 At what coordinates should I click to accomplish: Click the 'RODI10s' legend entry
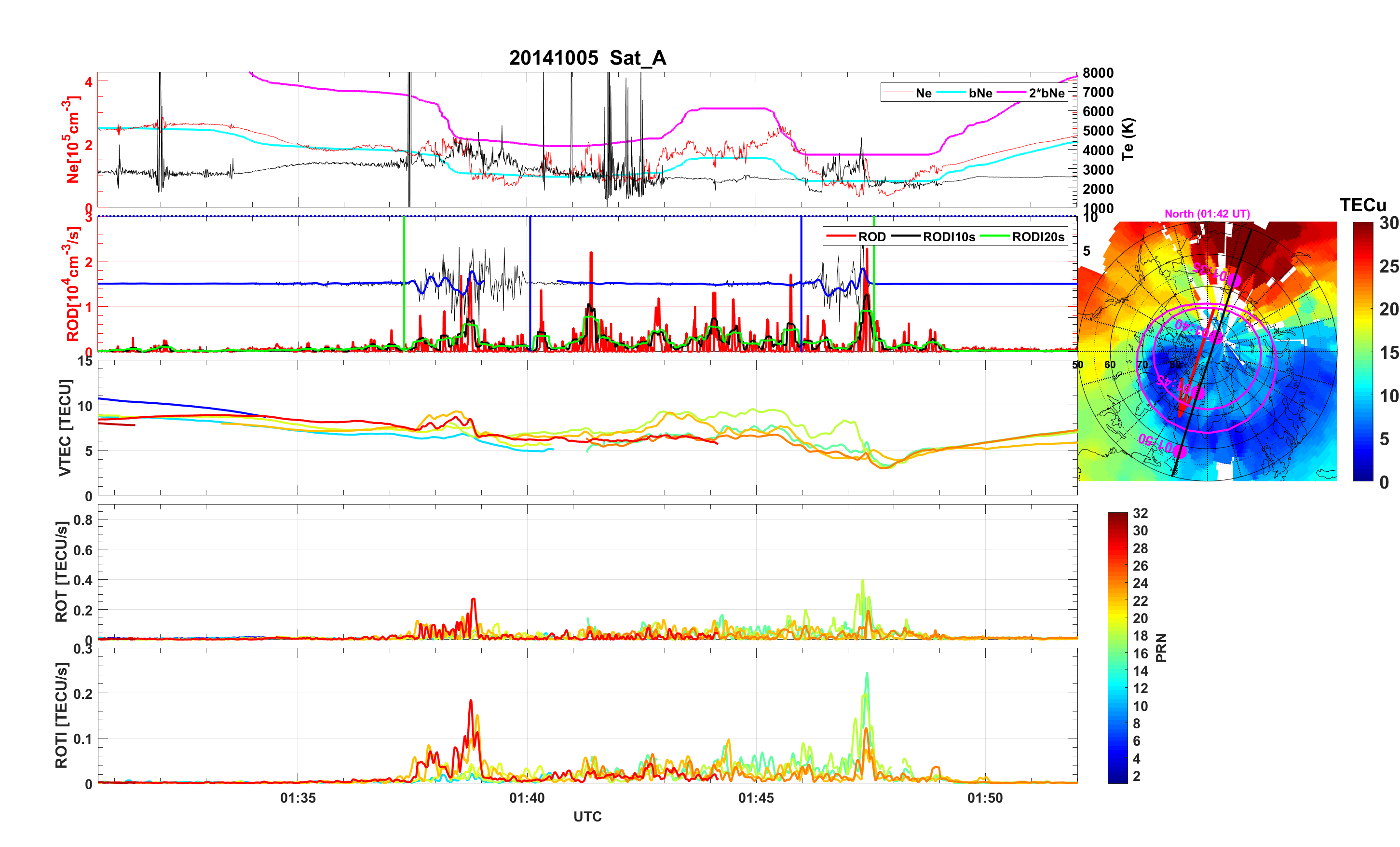coord(934,236)
